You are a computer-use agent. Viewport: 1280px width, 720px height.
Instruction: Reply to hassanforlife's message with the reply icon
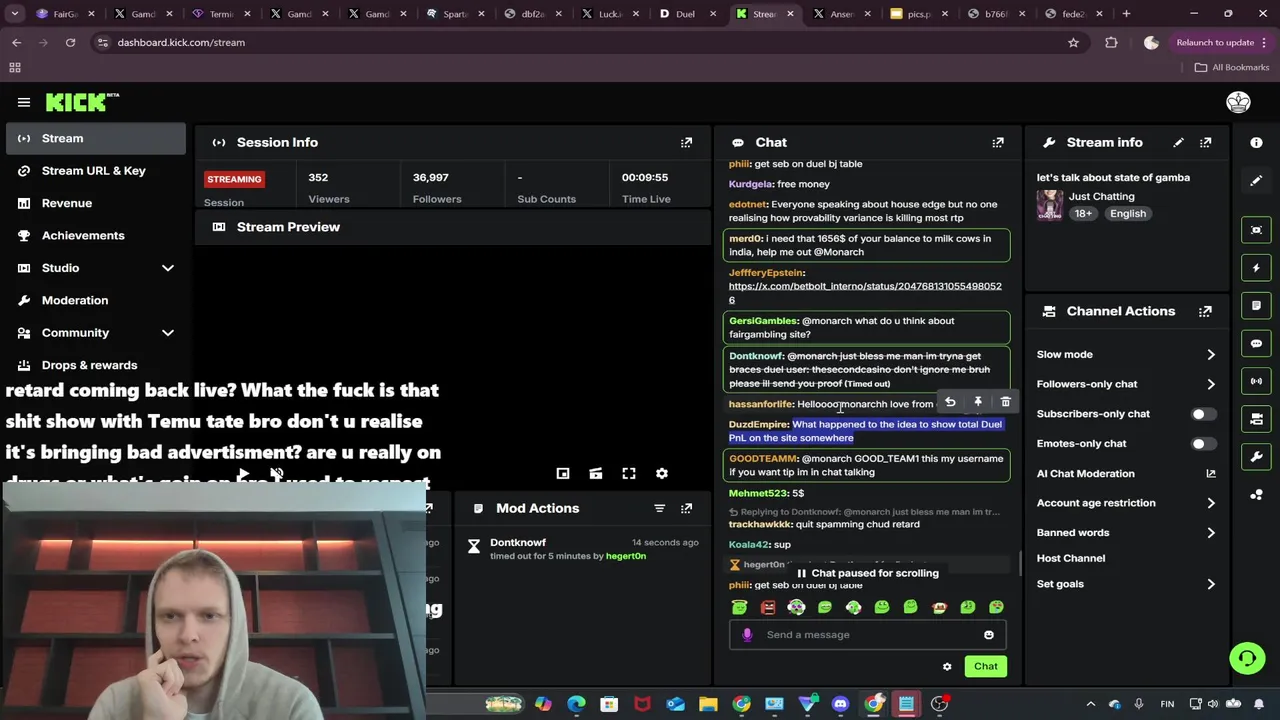tap(950, 402)
